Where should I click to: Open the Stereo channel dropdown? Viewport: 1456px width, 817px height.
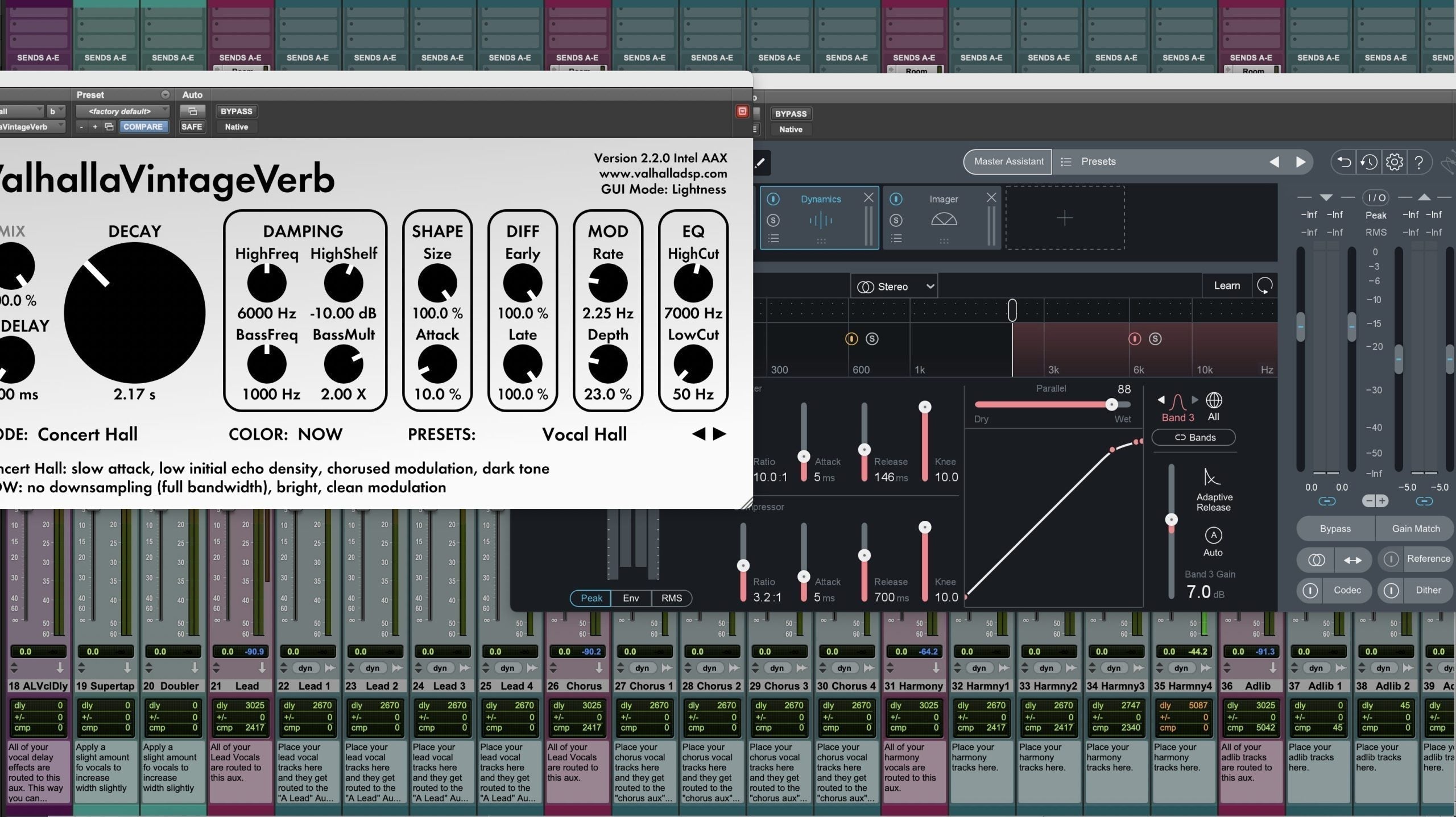[x=894, y=286]
